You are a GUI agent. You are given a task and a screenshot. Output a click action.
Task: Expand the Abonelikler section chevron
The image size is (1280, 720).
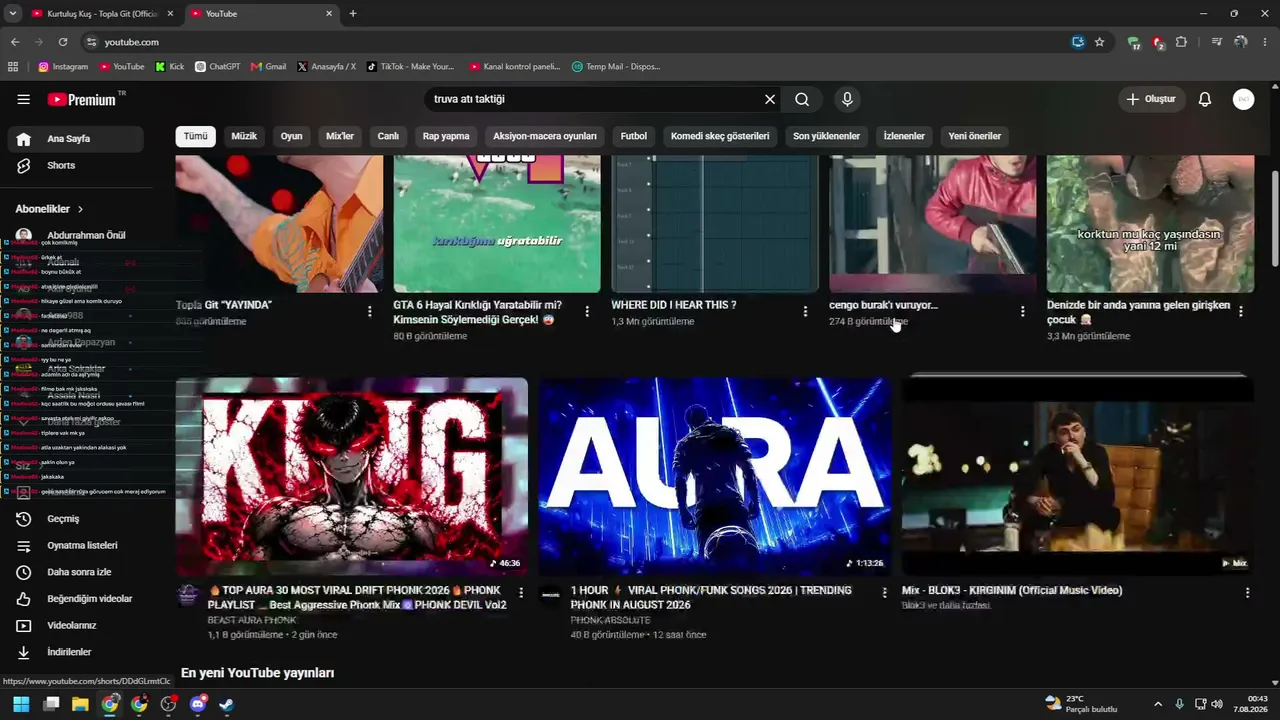click(80, 209)
